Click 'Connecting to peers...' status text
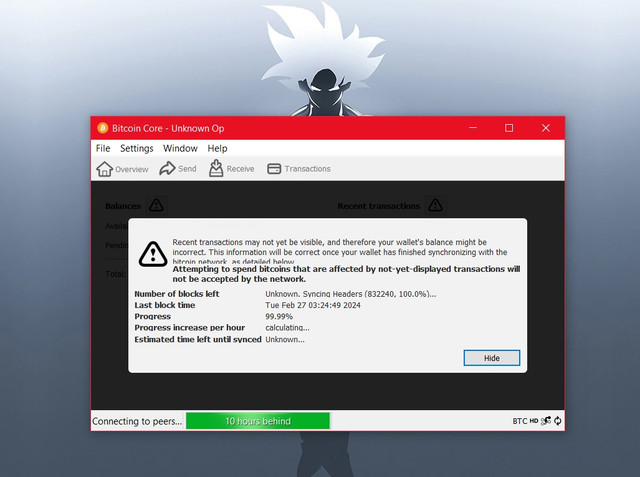 point(137,421)
